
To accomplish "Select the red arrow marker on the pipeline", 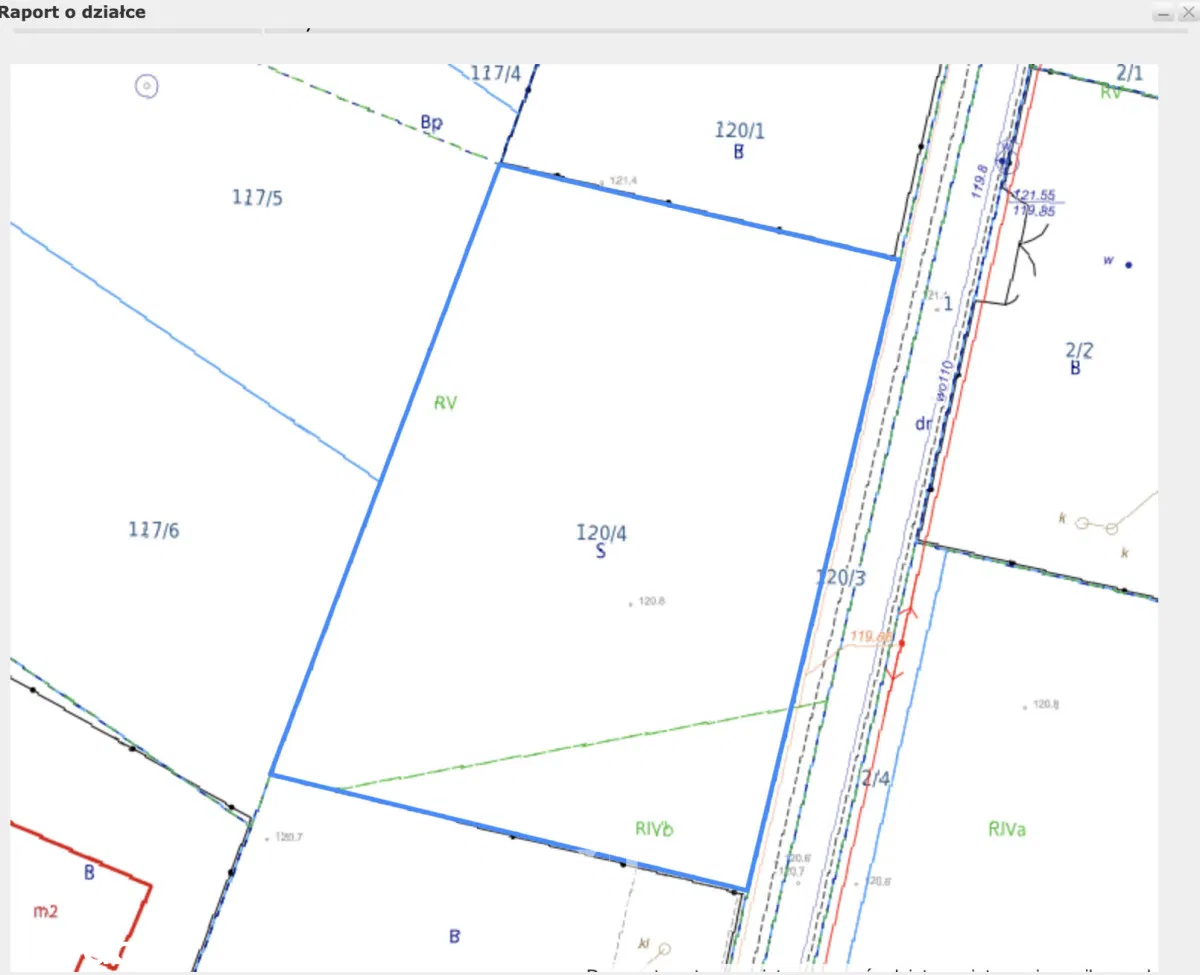I will [901, 645].
